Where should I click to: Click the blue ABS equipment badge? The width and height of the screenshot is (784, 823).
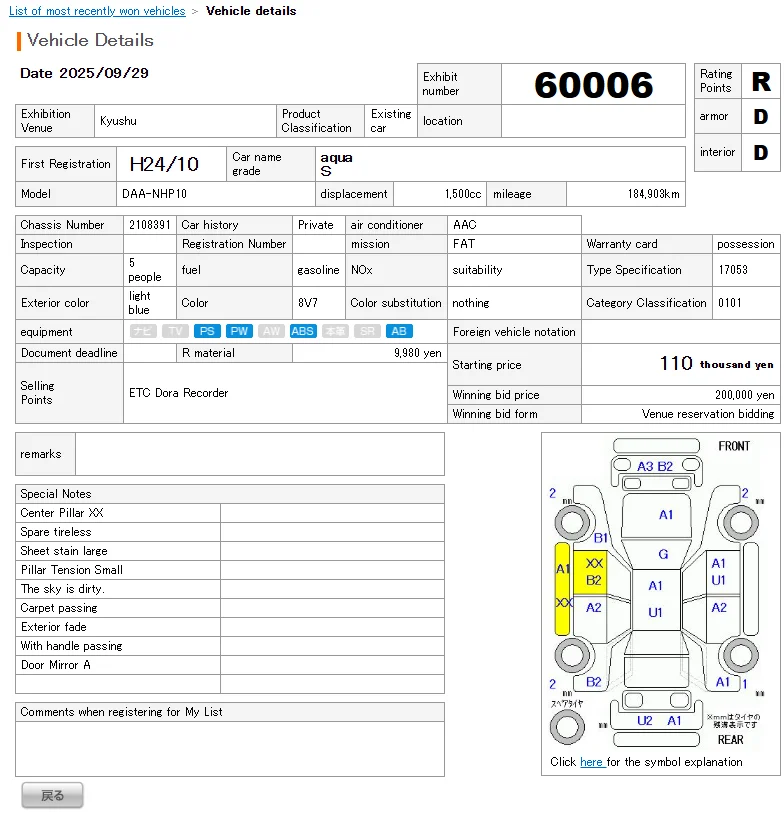[303, 331]
